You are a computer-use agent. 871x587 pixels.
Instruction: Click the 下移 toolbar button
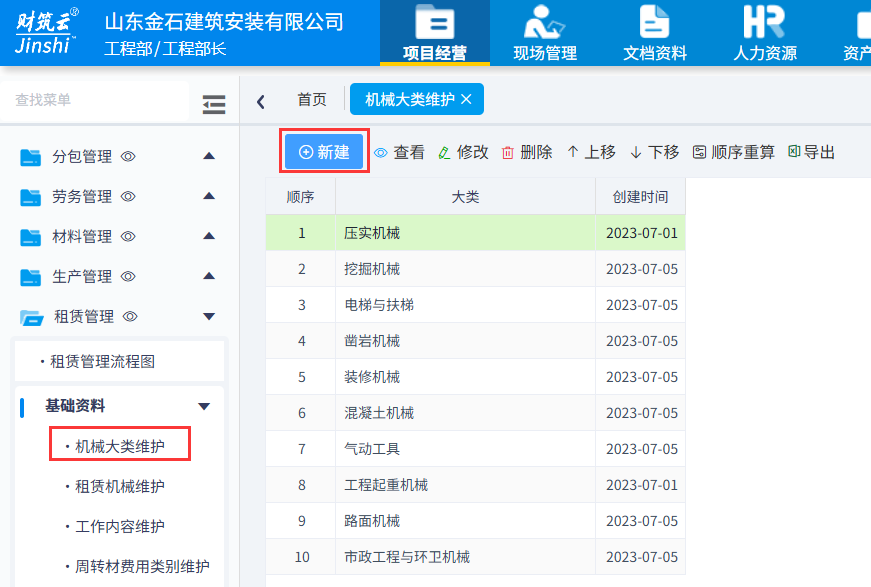click(654, 152)
